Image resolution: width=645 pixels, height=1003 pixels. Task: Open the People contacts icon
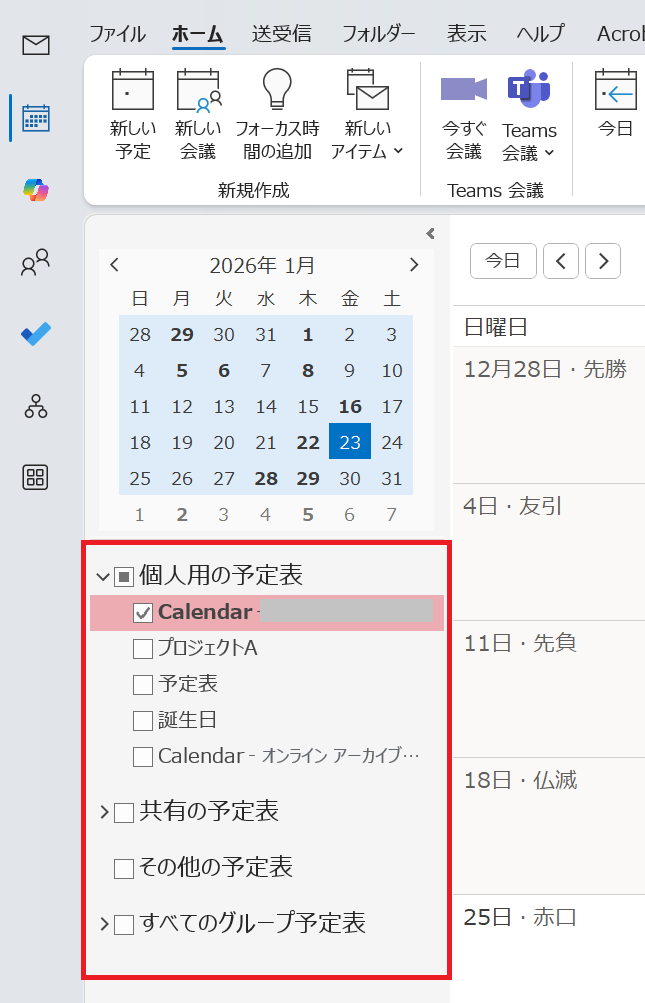(x=36, y=262)
